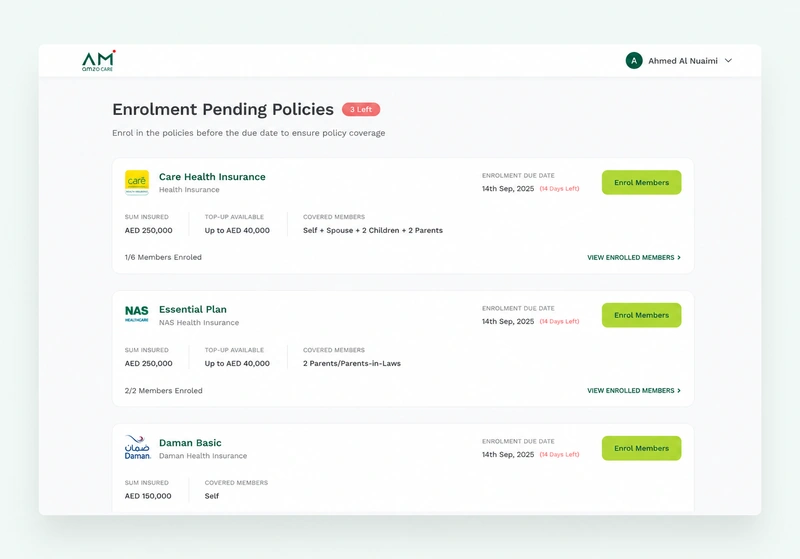Click Essential Plan's AED 250,000 sum insured
The width and height of the screenshot is (800, 559).
pyautogui.click(x=148, y=364)
